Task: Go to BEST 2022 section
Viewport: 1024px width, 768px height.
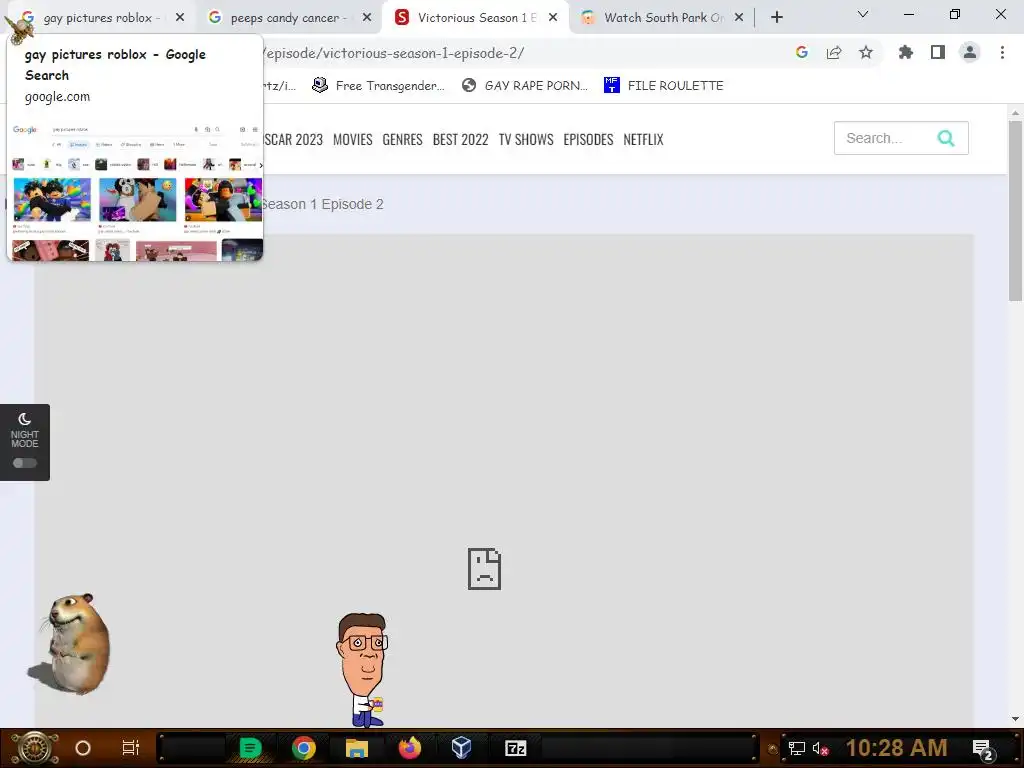Action: point(460,139)
